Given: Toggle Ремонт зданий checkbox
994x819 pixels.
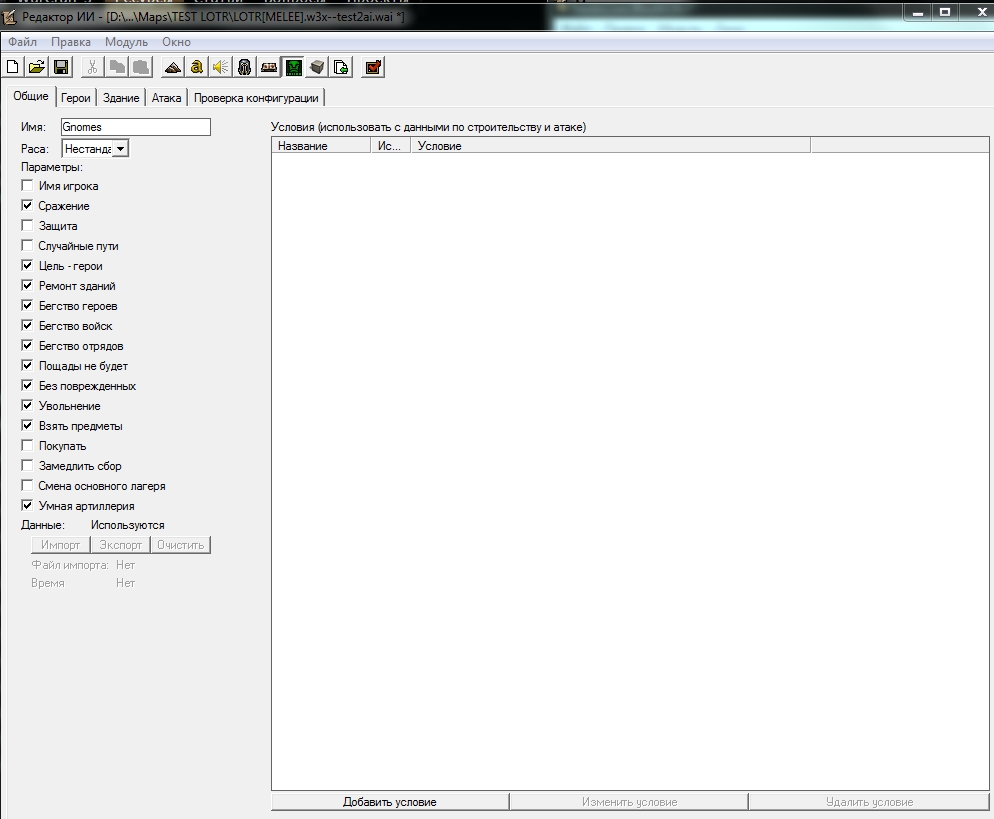Looking at the screenshot, I should click(x=27, y=285).
